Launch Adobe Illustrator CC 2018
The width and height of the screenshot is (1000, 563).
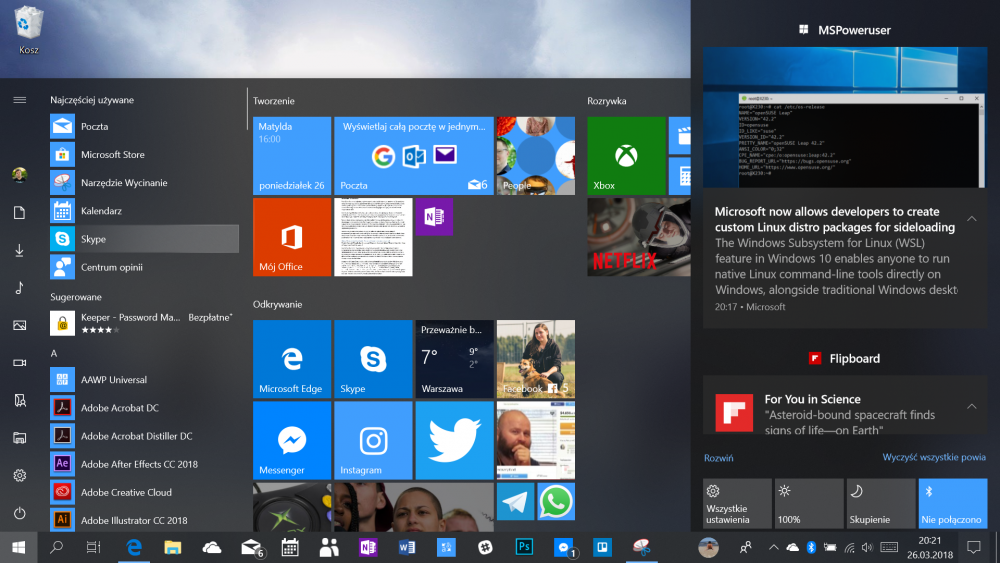pyautogui.click(x=144, y=520)
